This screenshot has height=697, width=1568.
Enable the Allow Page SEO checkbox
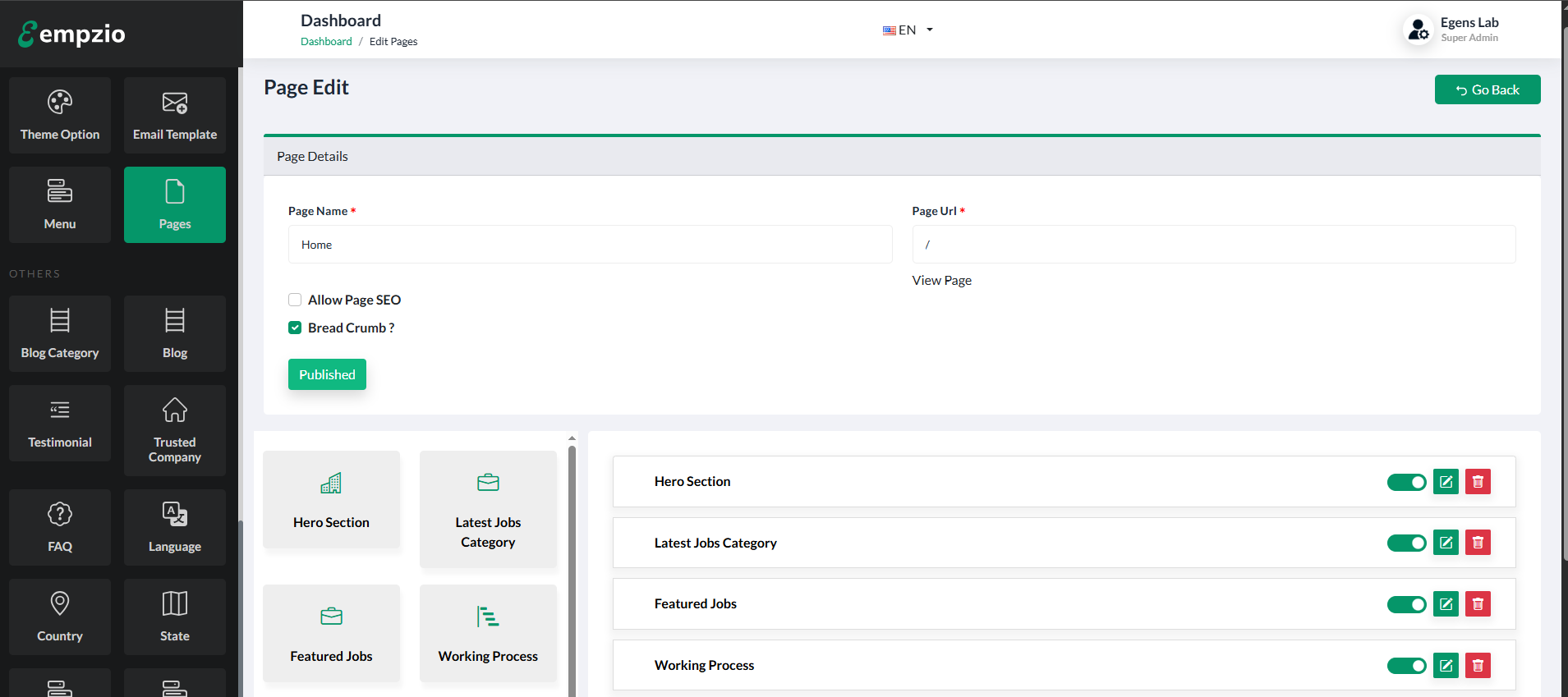coord(295,300)
